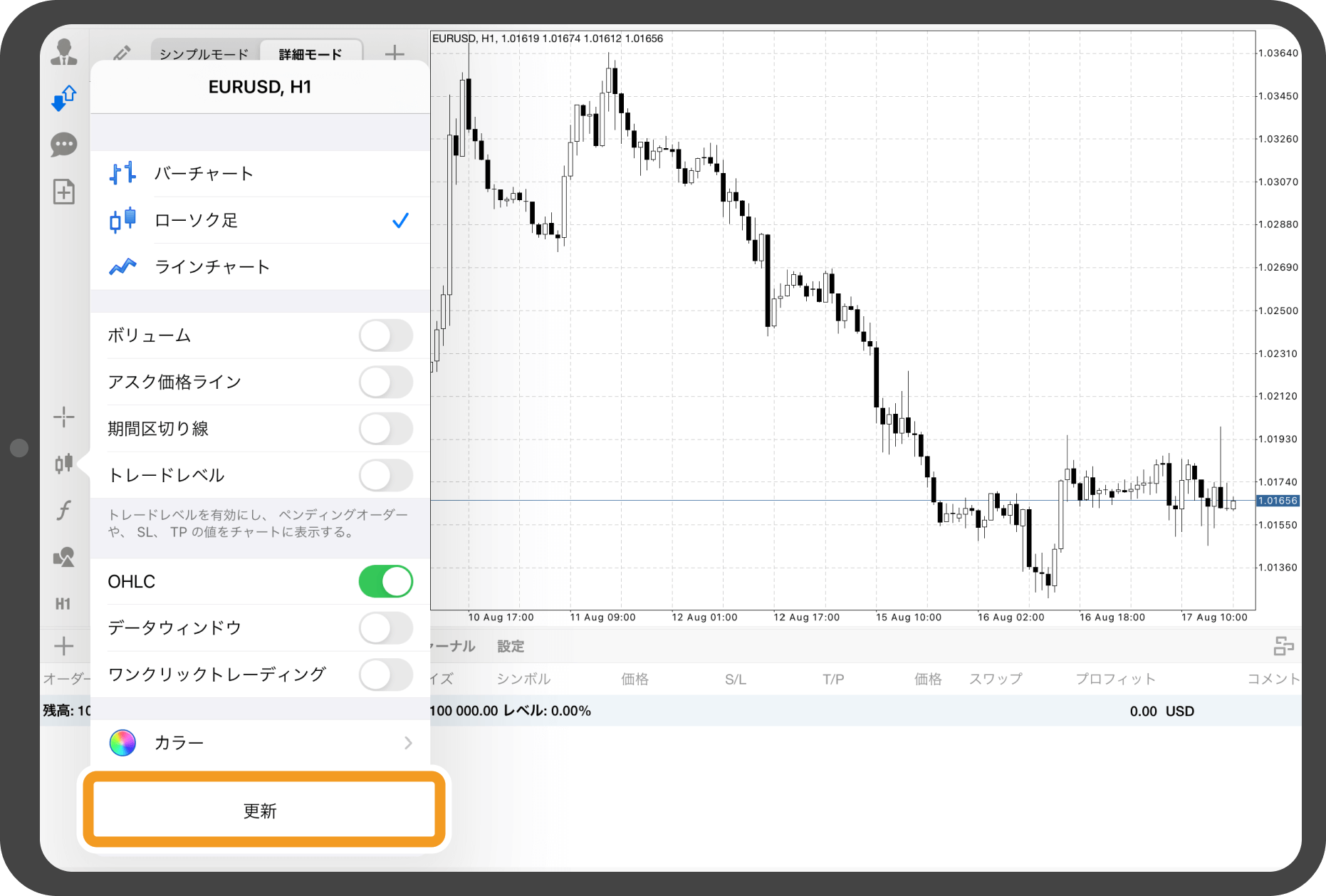Select ラインチャート chart type
Image resolution: width=1326 pixels, height=896 pixels.
(x=260, y=266)
